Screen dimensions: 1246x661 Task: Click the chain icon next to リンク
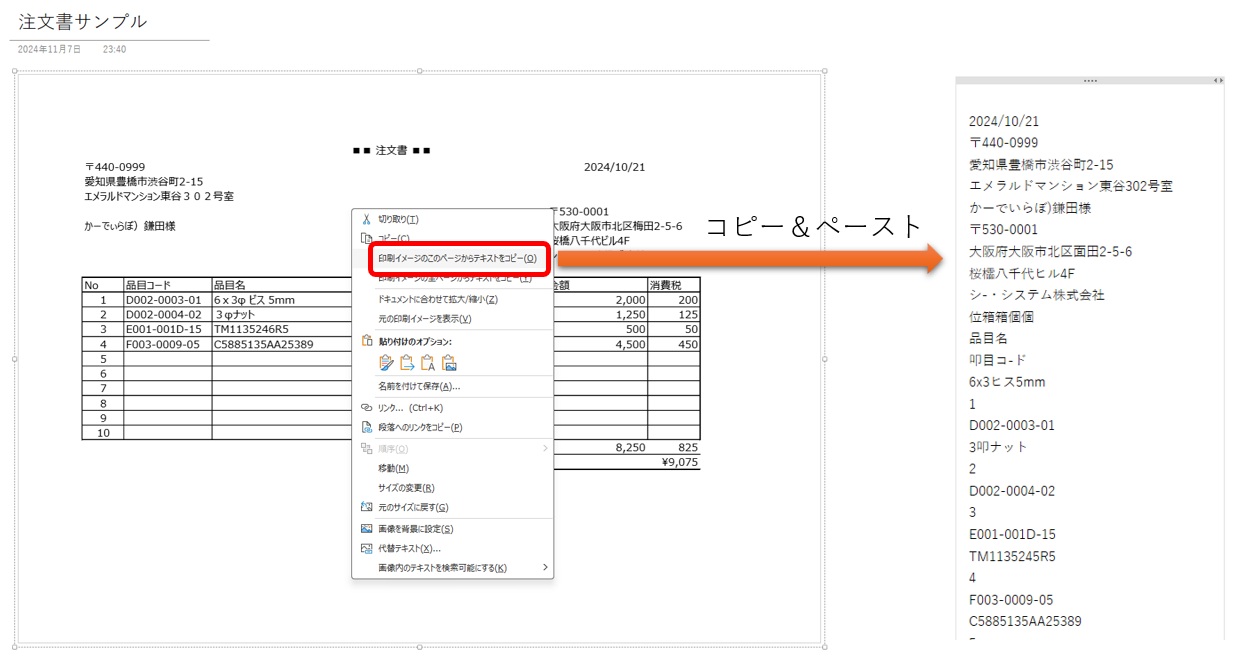click(x=366, y=408)
